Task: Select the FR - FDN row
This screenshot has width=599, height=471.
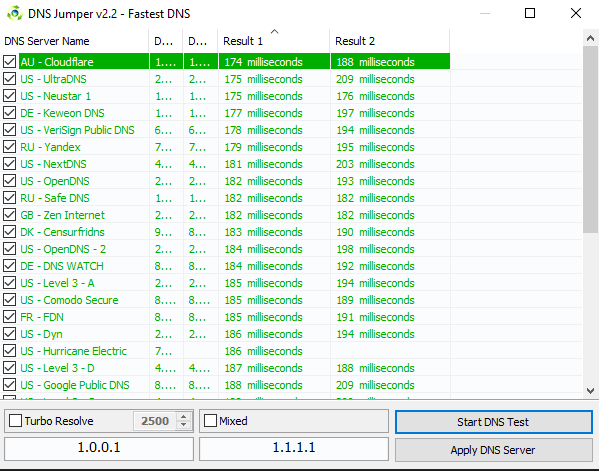Action: click(226, 317)
